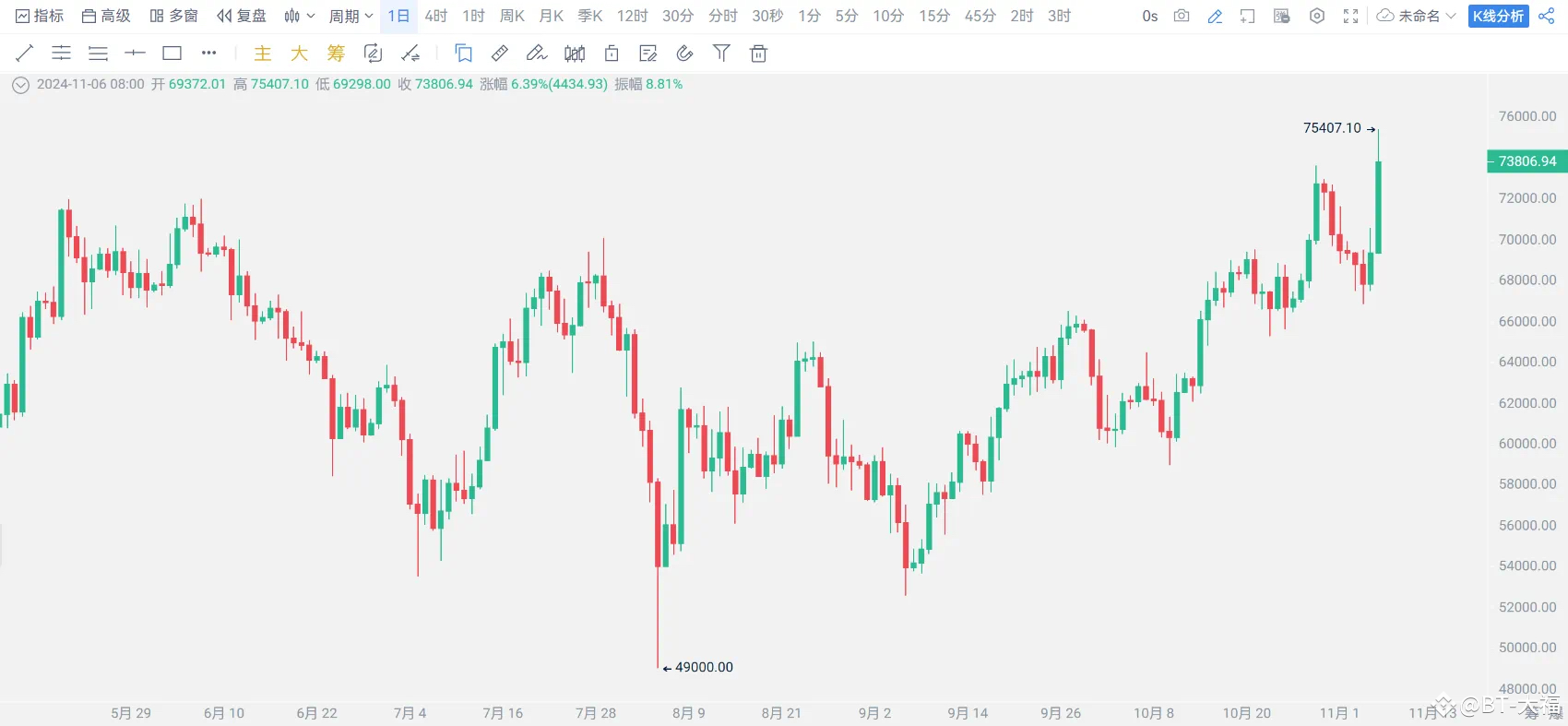The height and width of the screenshot is (726, 1568).
Task: Toggle the 筹 chip distribution overlay
Action: pos(336,54)
